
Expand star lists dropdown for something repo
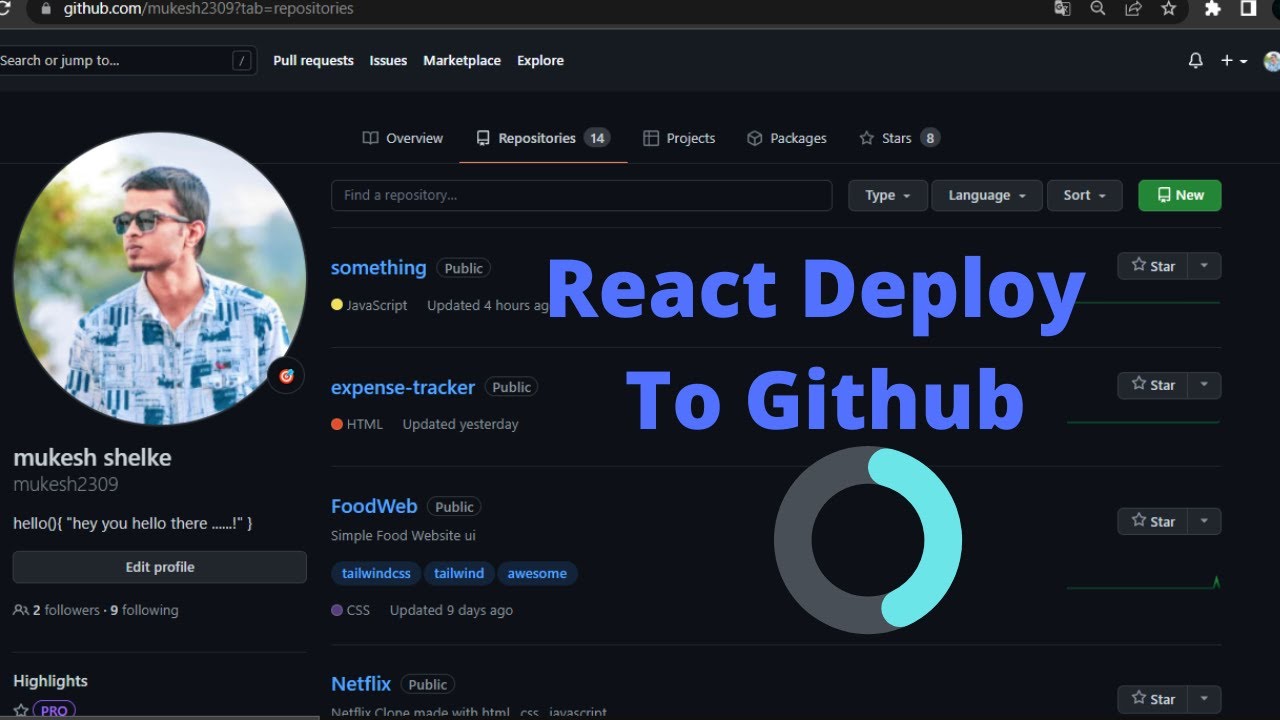point(1204,266)
